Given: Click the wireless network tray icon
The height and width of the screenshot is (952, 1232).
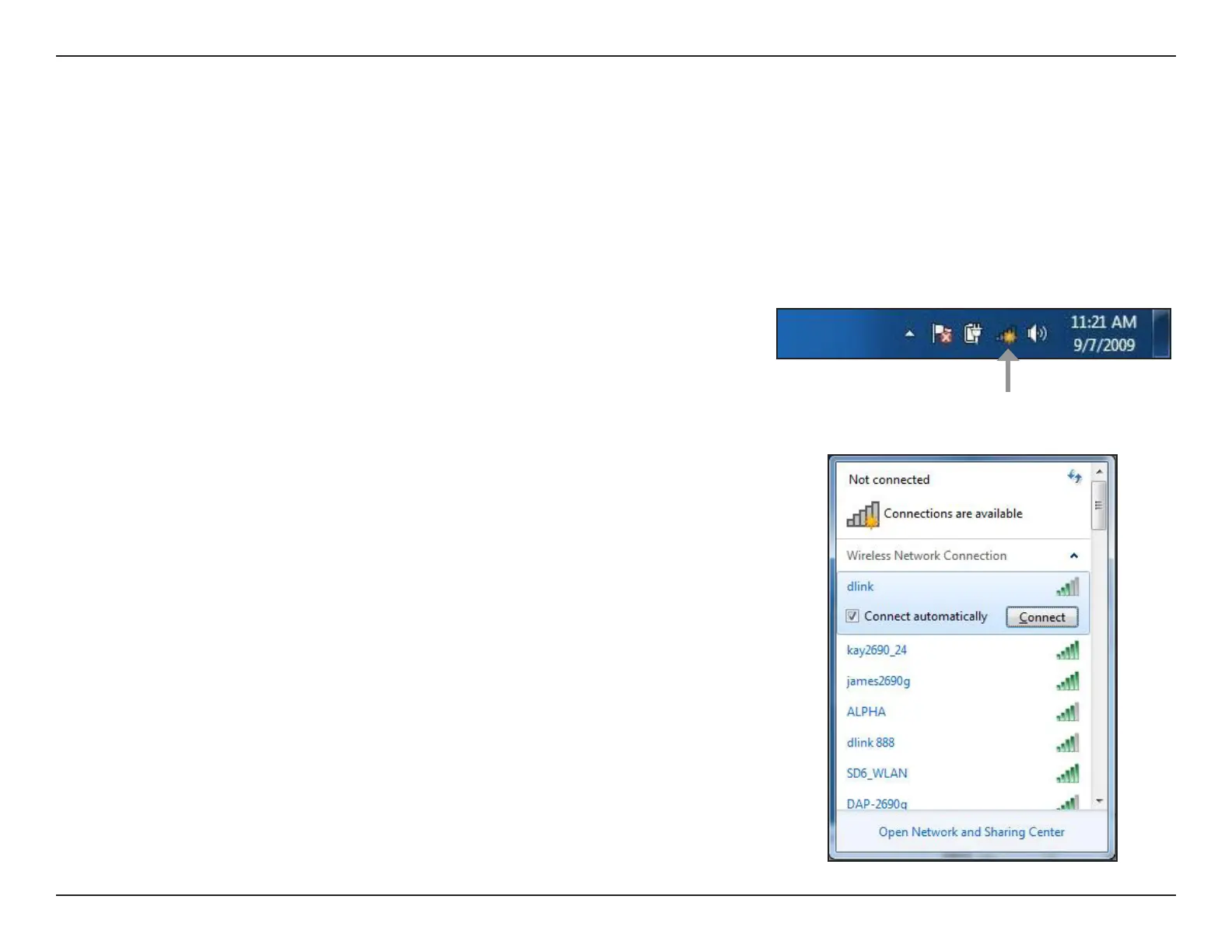Looking at the screenshot, I should 1006,335.
